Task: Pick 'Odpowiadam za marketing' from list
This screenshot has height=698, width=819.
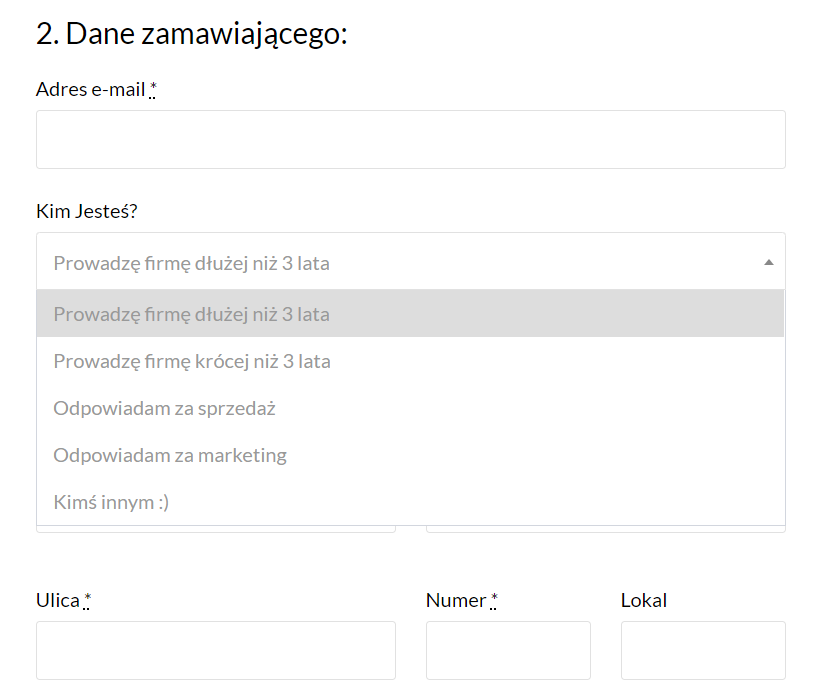Action: [170, 455]
